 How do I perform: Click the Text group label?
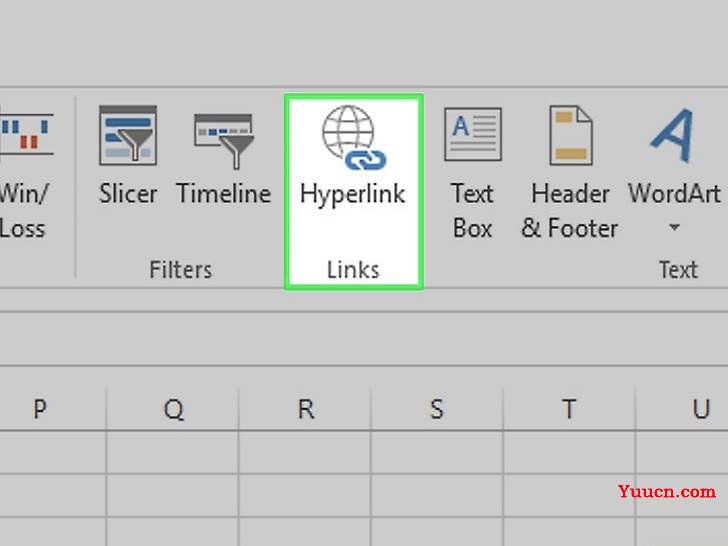(x=678, y=270)
